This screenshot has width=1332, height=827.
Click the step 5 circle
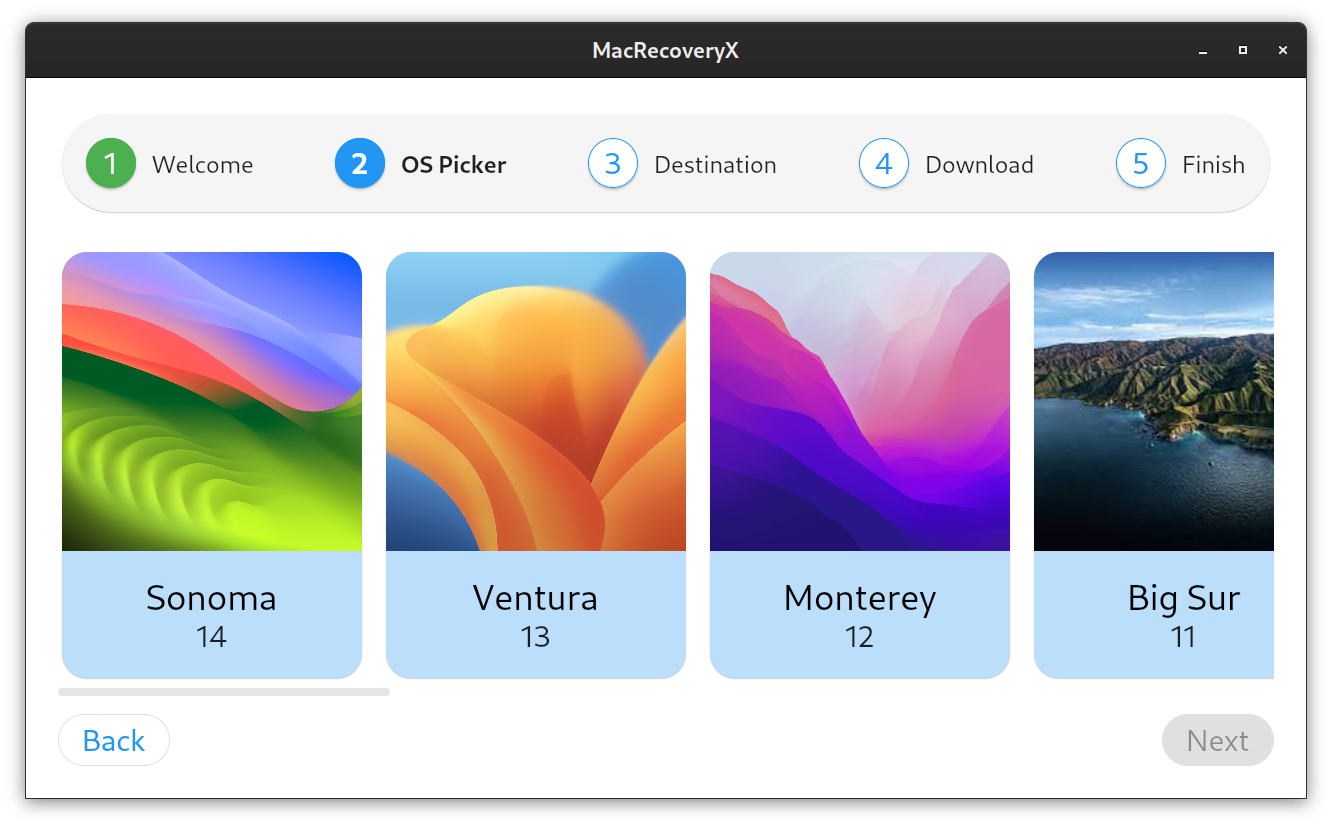click(x=1141, y=163)
